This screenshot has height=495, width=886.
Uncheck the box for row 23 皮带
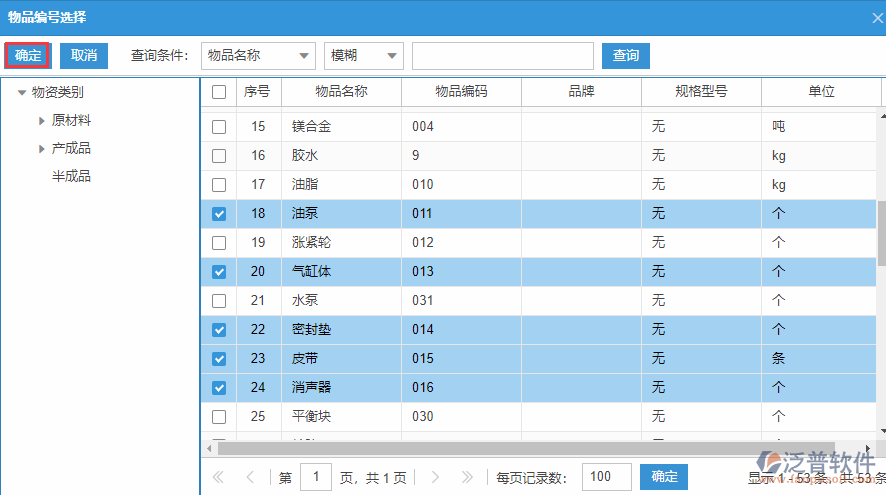click(219, 359)
